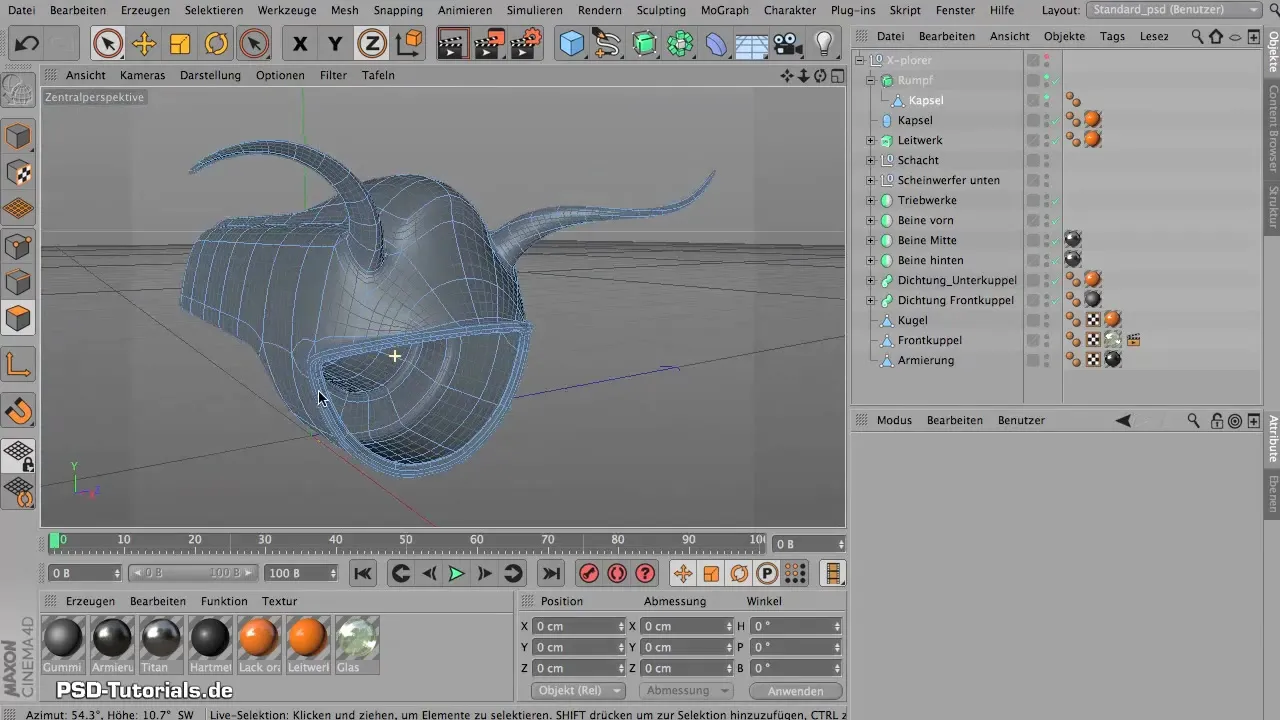Click the Record active objects button
1280x720 pixels.
tap(589, 573)
